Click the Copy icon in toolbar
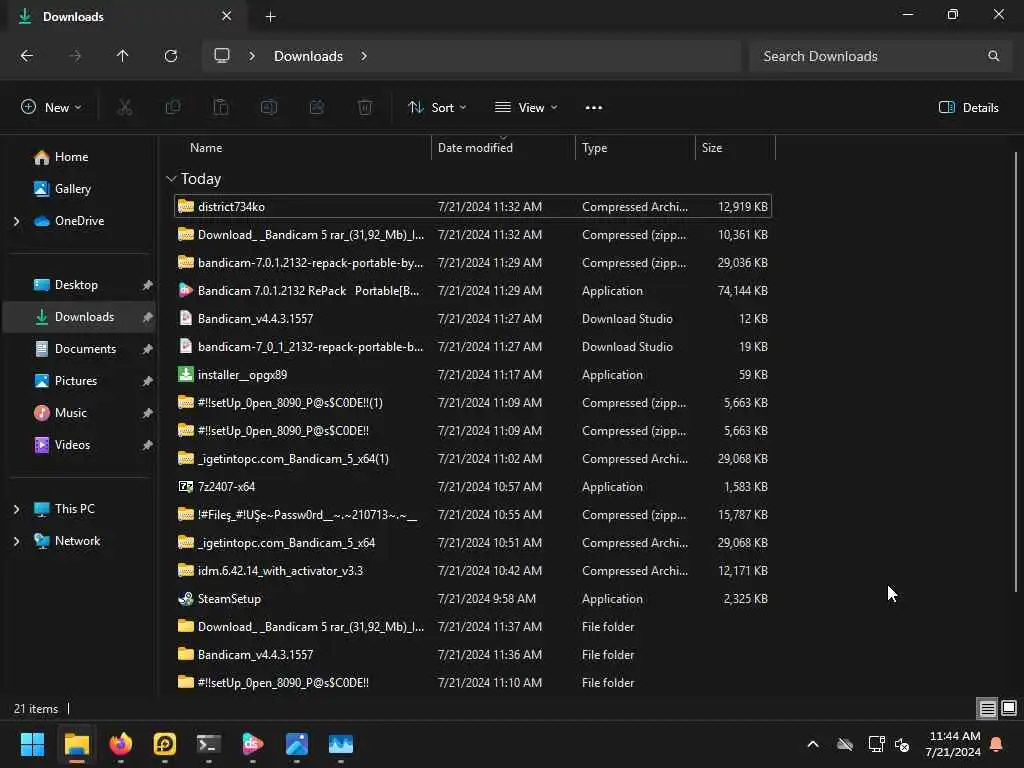The image size is (1024, 768). pos(173,108)
